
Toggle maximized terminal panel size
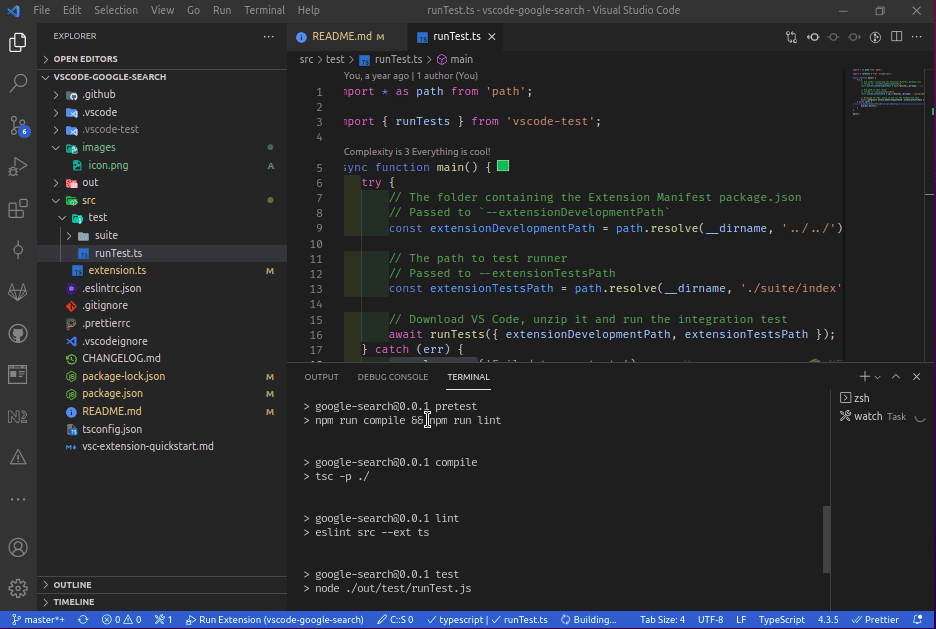(896, 377)
